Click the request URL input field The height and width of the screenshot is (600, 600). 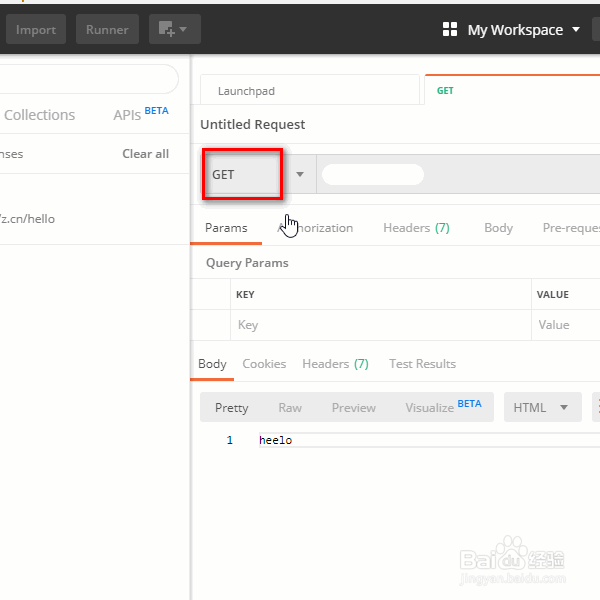458,174
